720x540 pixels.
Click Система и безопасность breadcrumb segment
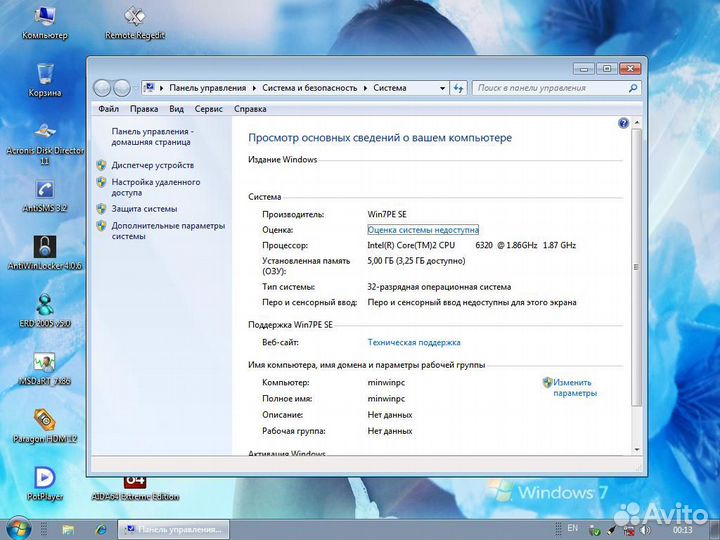[x=309, y=88]
